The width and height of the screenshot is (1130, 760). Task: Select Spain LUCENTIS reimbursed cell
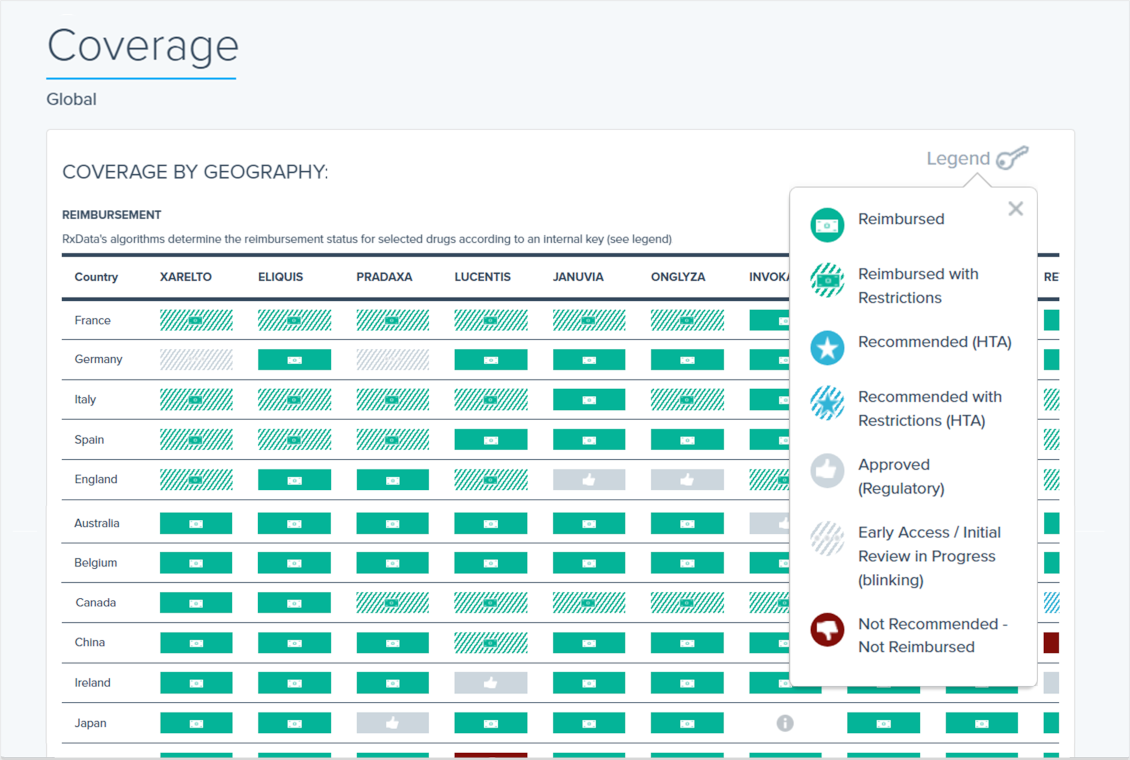(x=491, y=439)
